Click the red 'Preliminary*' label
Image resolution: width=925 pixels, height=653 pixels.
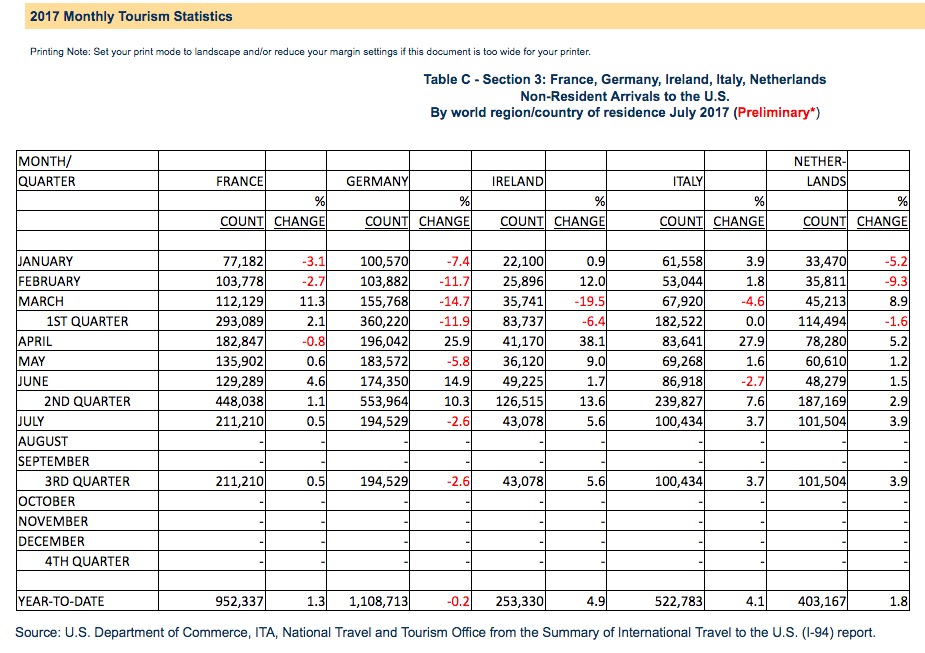point(776,113)
